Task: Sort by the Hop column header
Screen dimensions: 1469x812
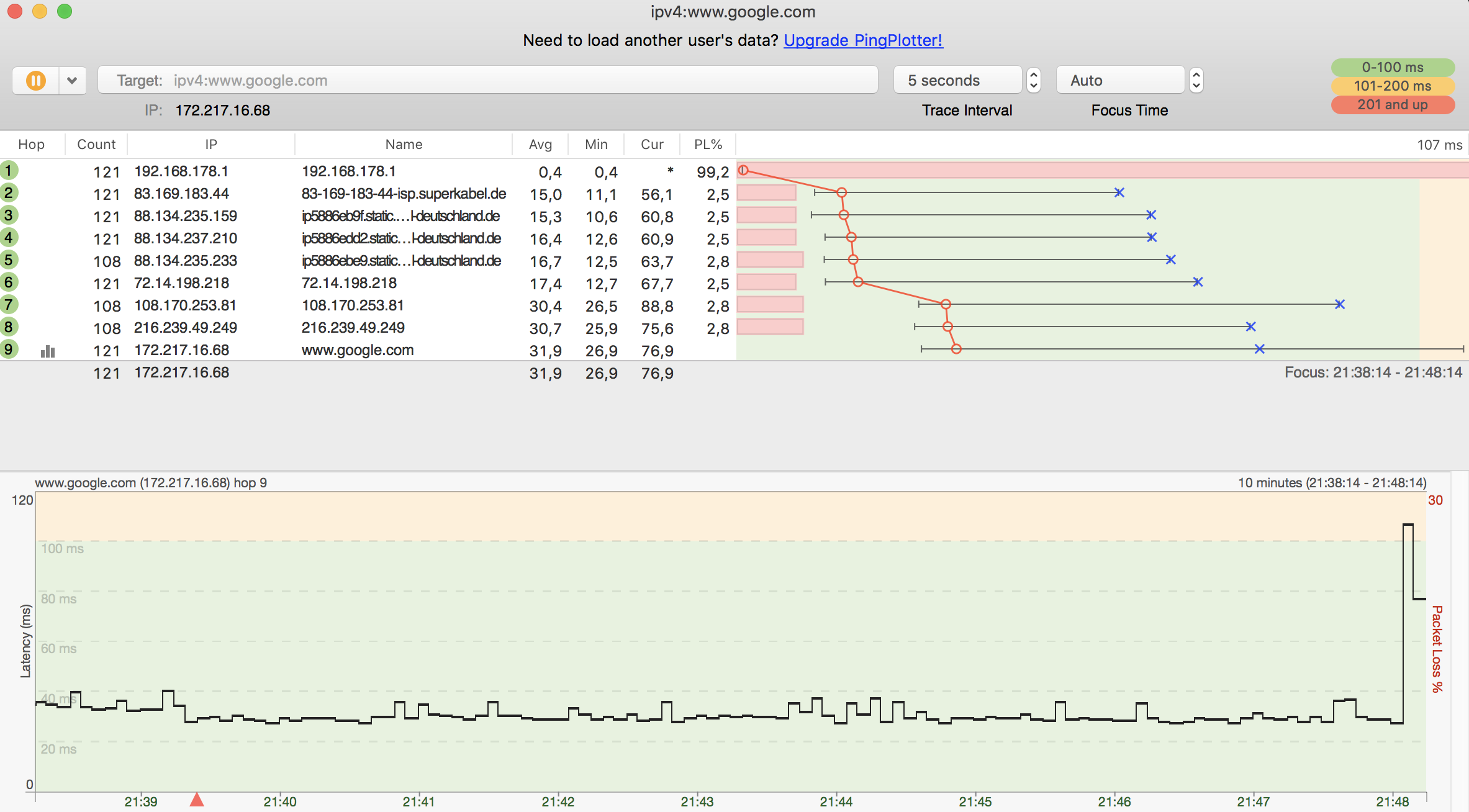Action: point(32,144)
